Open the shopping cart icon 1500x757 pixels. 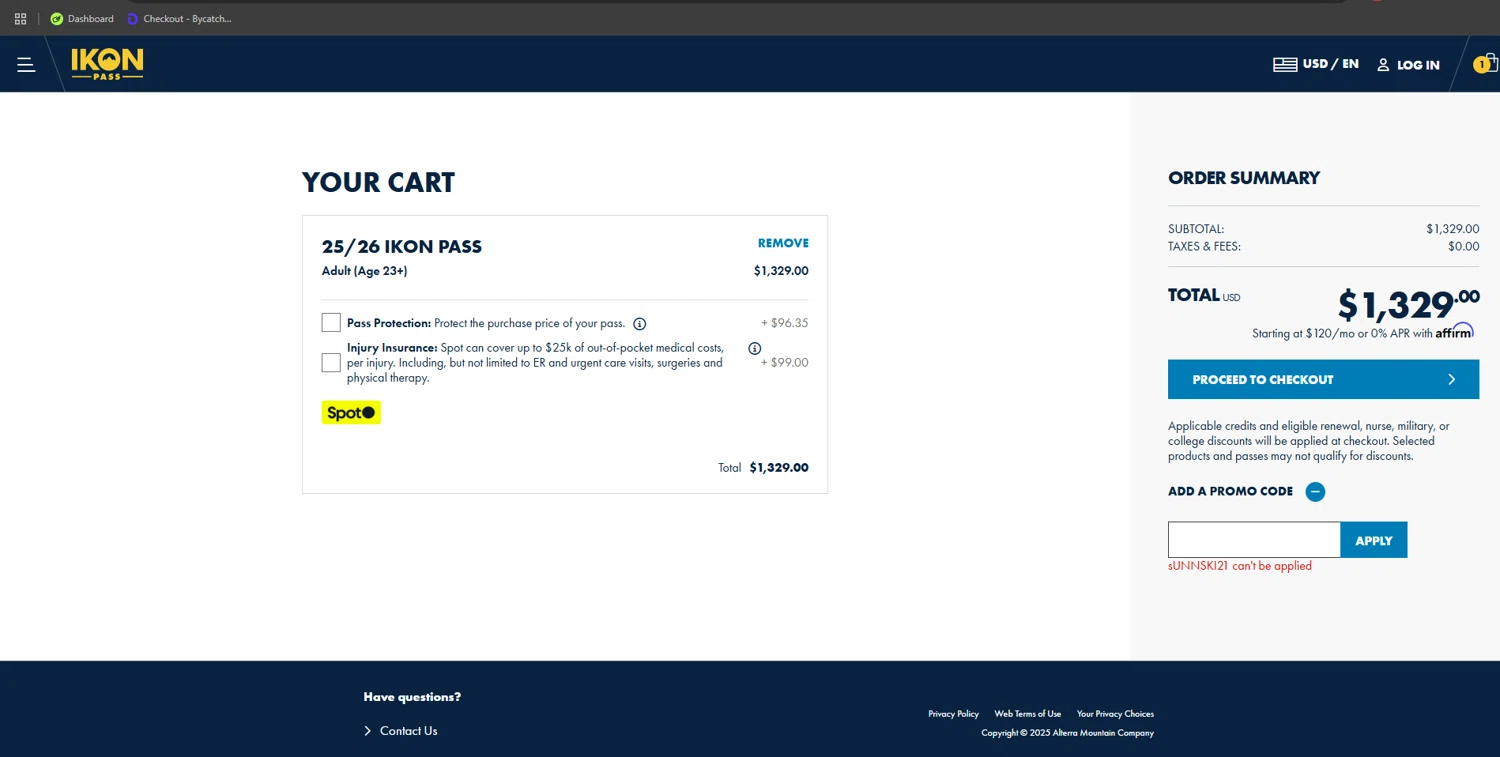pos(1486,64)
